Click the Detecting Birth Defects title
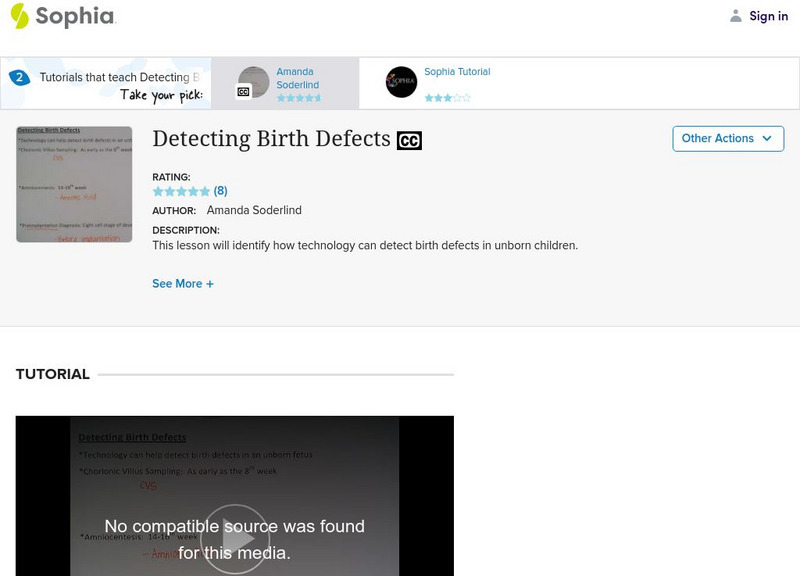This screenshot has width=800, height=576. pyautogui.click(x=271, y=139)
